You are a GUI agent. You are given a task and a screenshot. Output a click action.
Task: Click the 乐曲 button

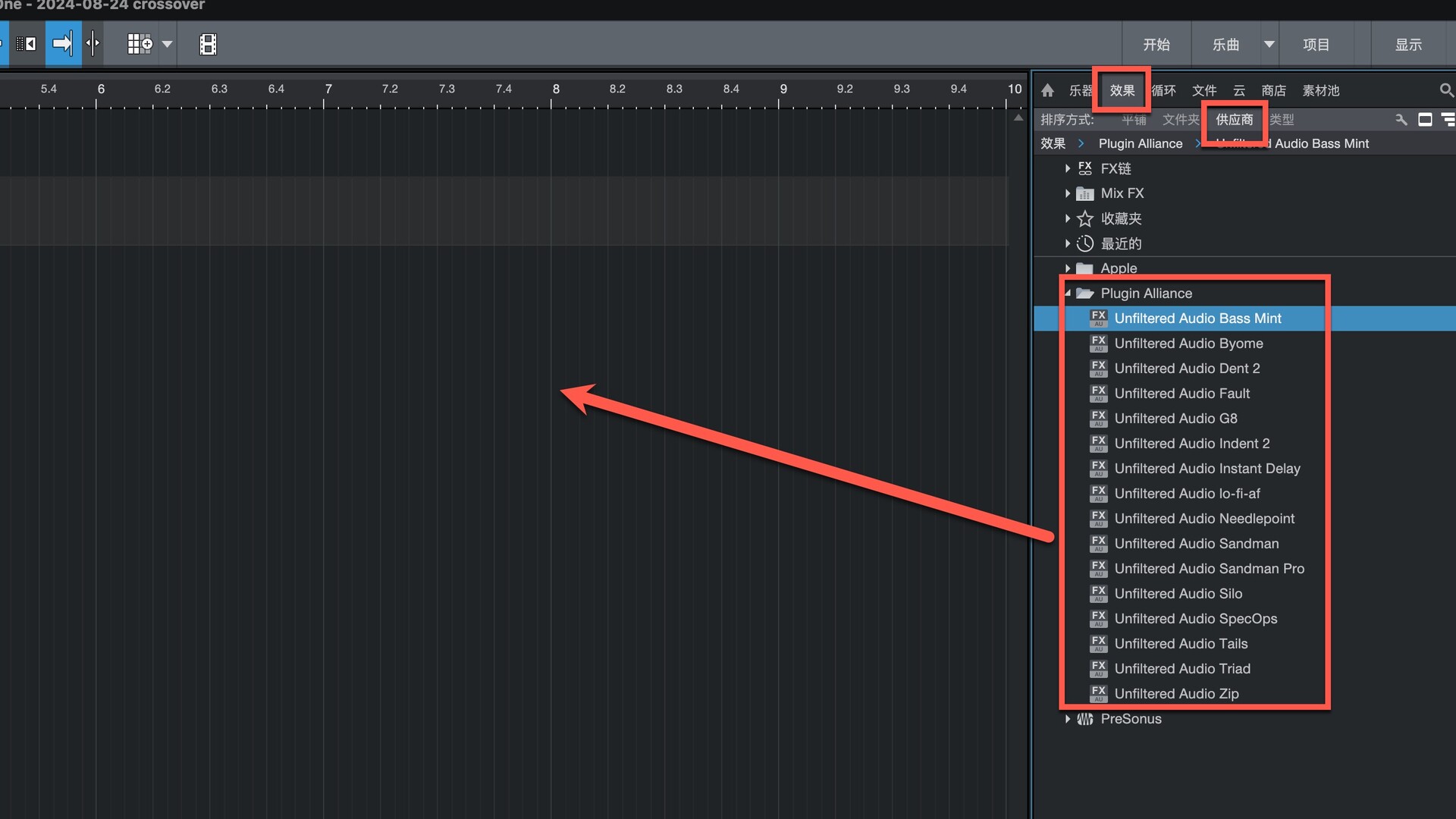(1225, 45)
